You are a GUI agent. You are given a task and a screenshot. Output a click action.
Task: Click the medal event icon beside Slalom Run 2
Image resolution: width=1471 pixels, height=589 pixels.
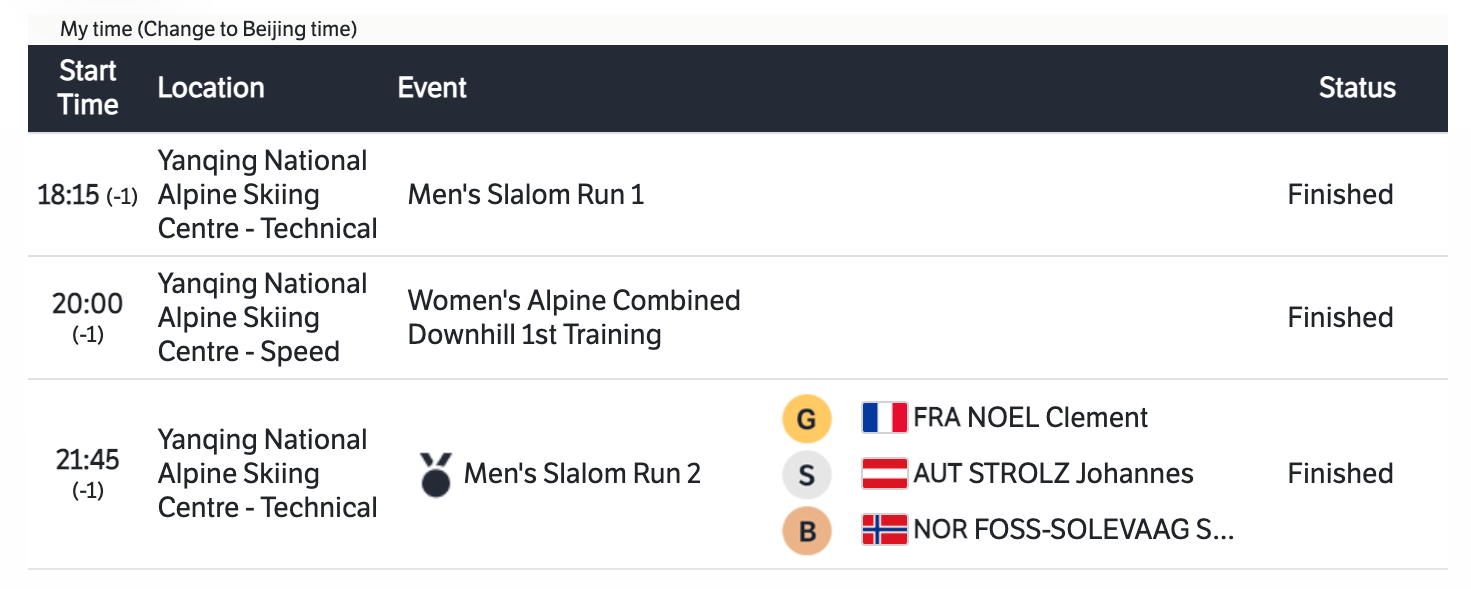(435, 474)
